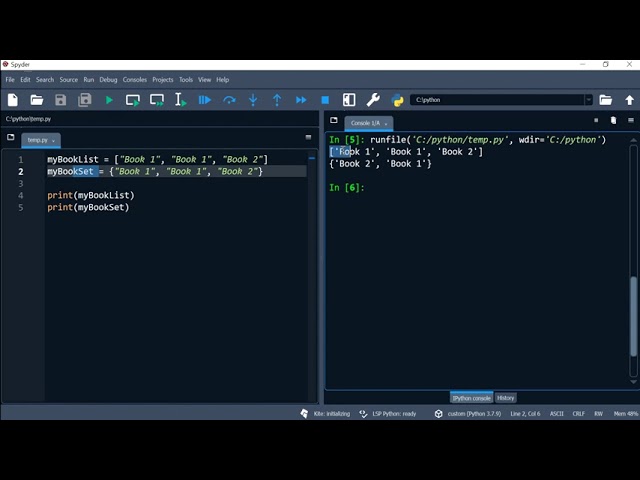The height and width of the screenshot is (480, 640).
Task: Click print(myBookSet) code line
Action: pos(88,207)
